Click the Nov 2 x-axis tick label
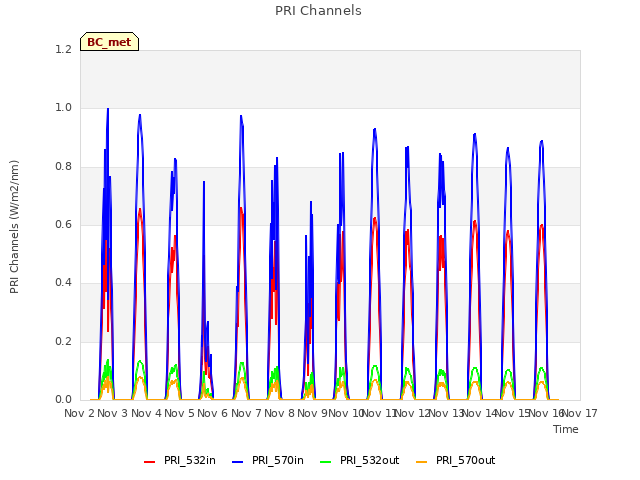This screenshot has width=640, height=480. pos(79,413)
